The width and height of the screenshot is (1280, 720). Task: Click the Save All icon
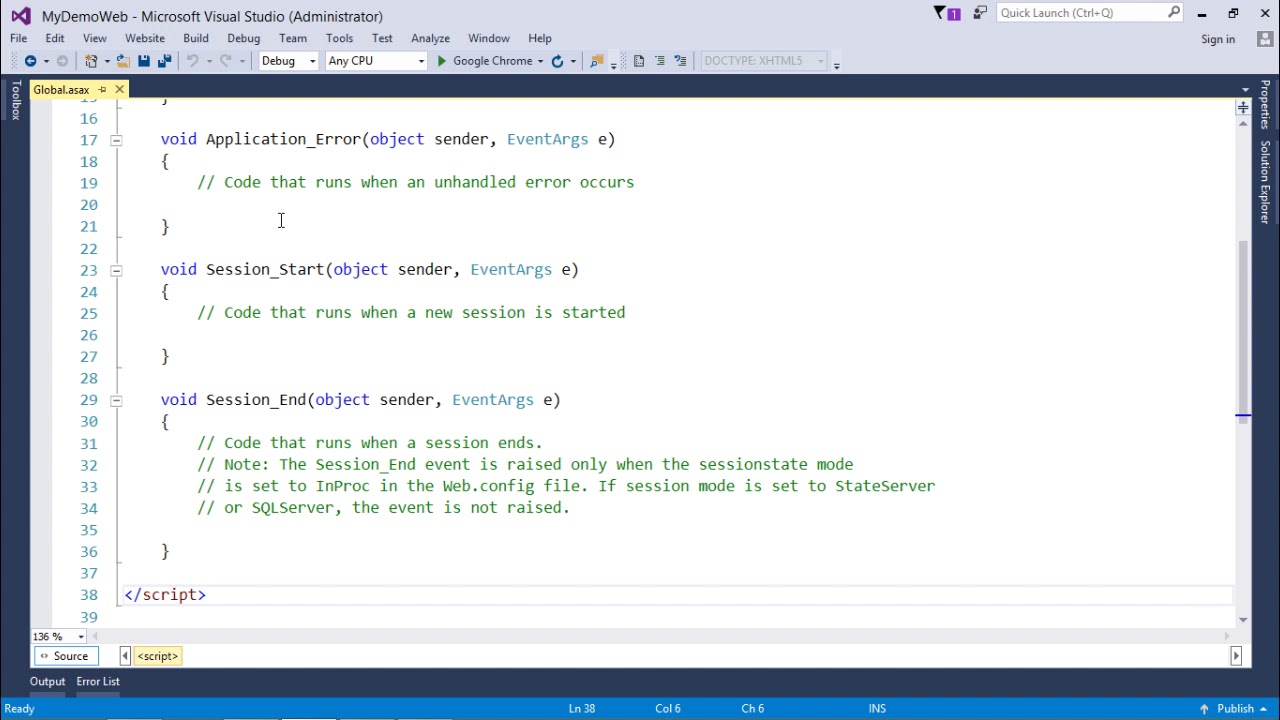coord(165,61)
